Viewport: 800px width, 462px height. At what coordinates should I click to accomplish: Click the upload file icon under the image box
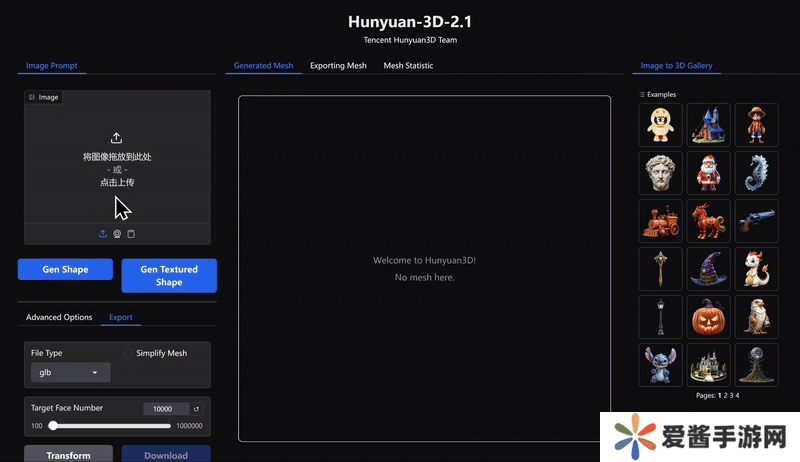point(103,234)
